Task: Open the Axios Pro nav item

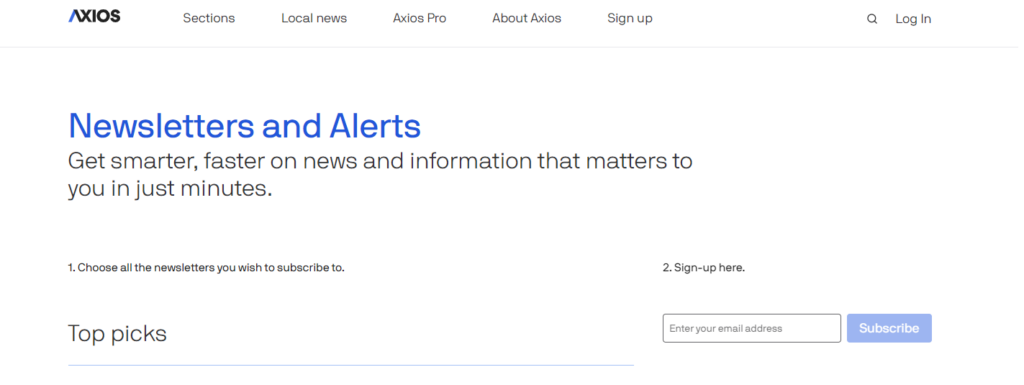Action: (419, 18)
